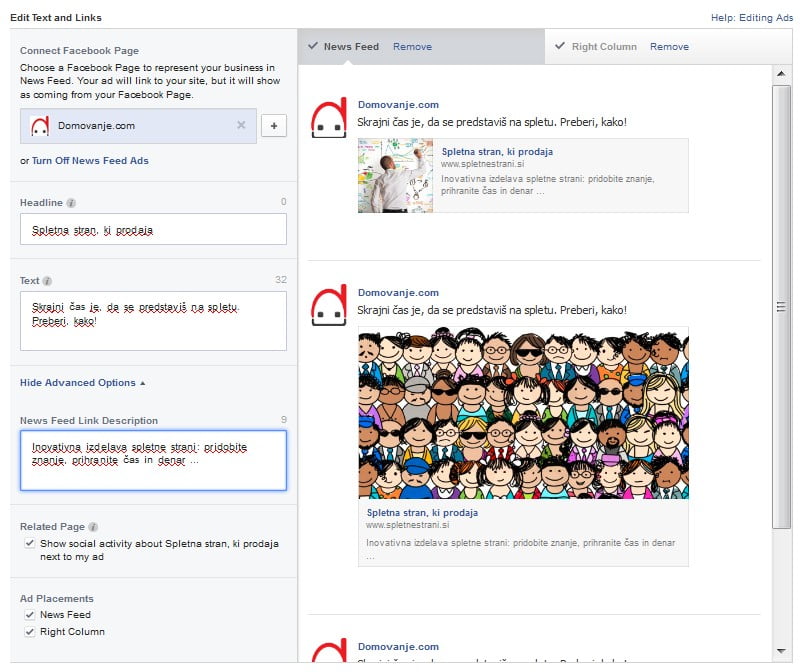The width and height of the screenshot is (803, 672).
Task: Click the preview pane scrollbar thumb
Action: pyautogui.click(x=781, y=306)
